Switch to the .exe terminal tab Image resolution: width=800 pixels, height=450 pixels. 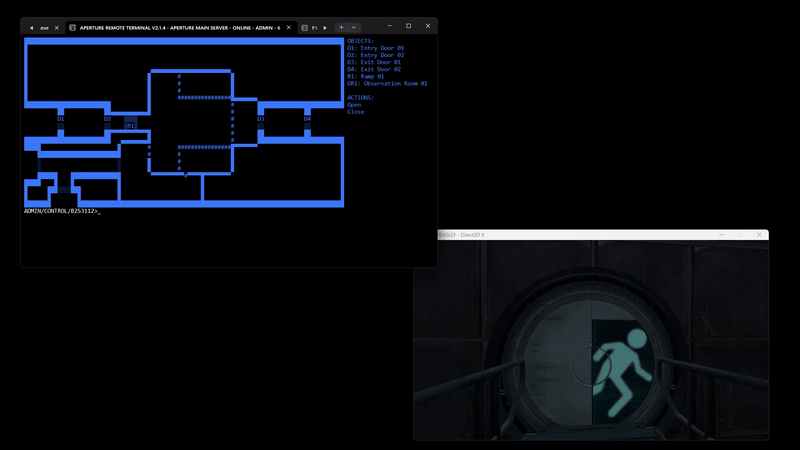tap(44, 28)
